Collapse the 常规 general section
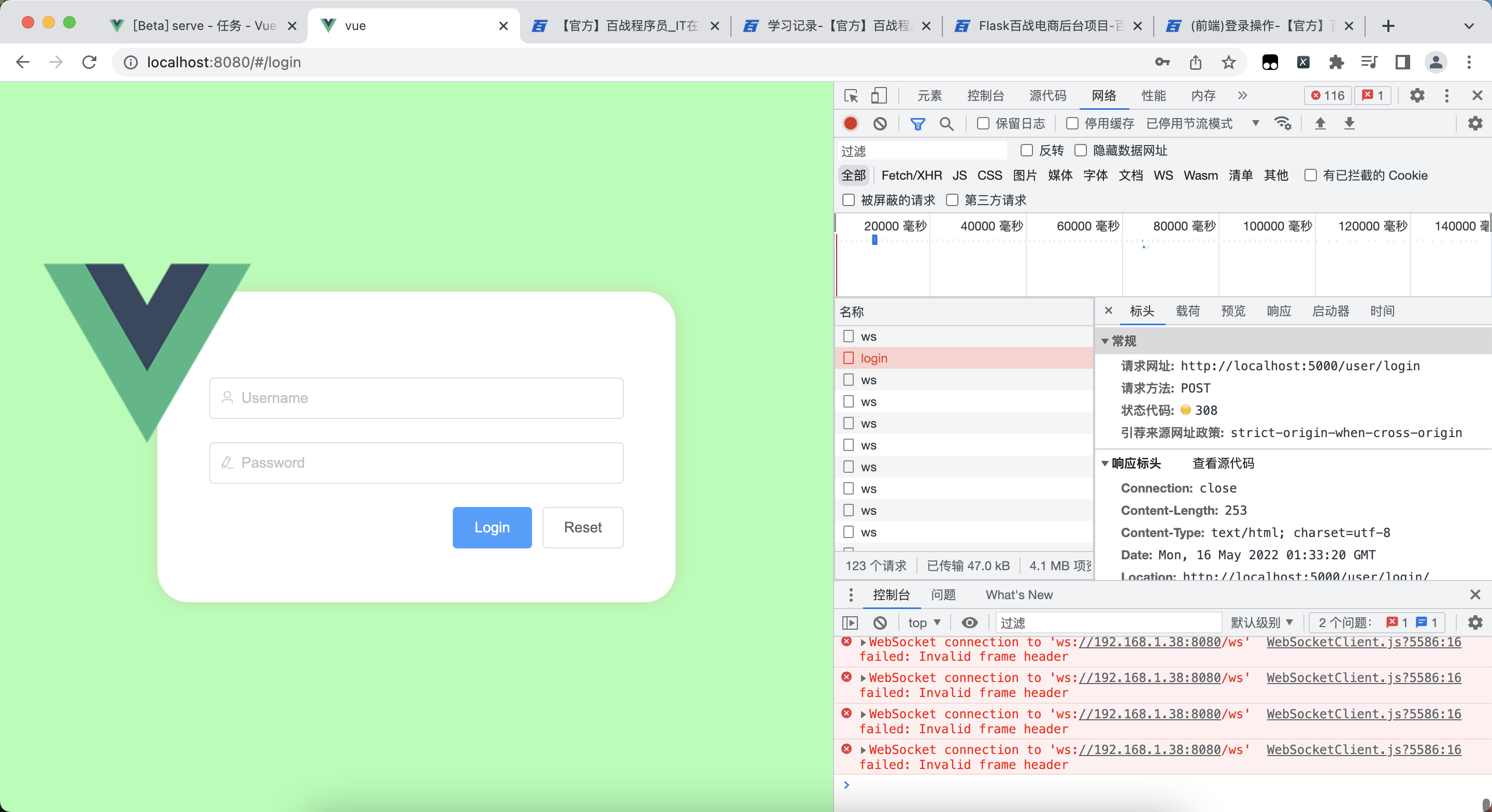Screen dimensions: 1492x812 (x=1104, y=341)
